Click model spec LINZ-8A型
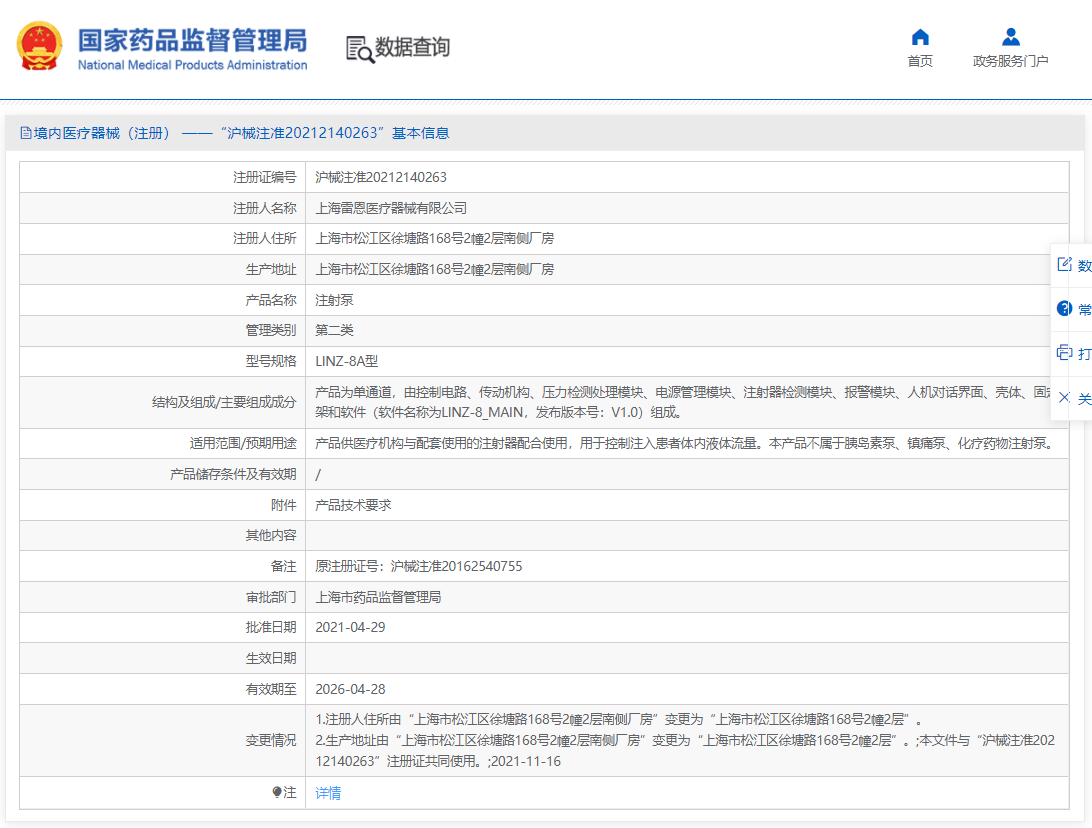Viewport: 1092px width, 828px height. click(347, 361)
